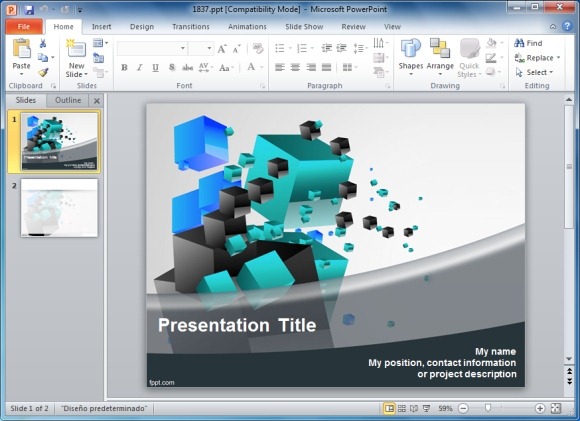Open Microsoft PowerPoint Help icon

pyautogui.click(x=567, y=26)
